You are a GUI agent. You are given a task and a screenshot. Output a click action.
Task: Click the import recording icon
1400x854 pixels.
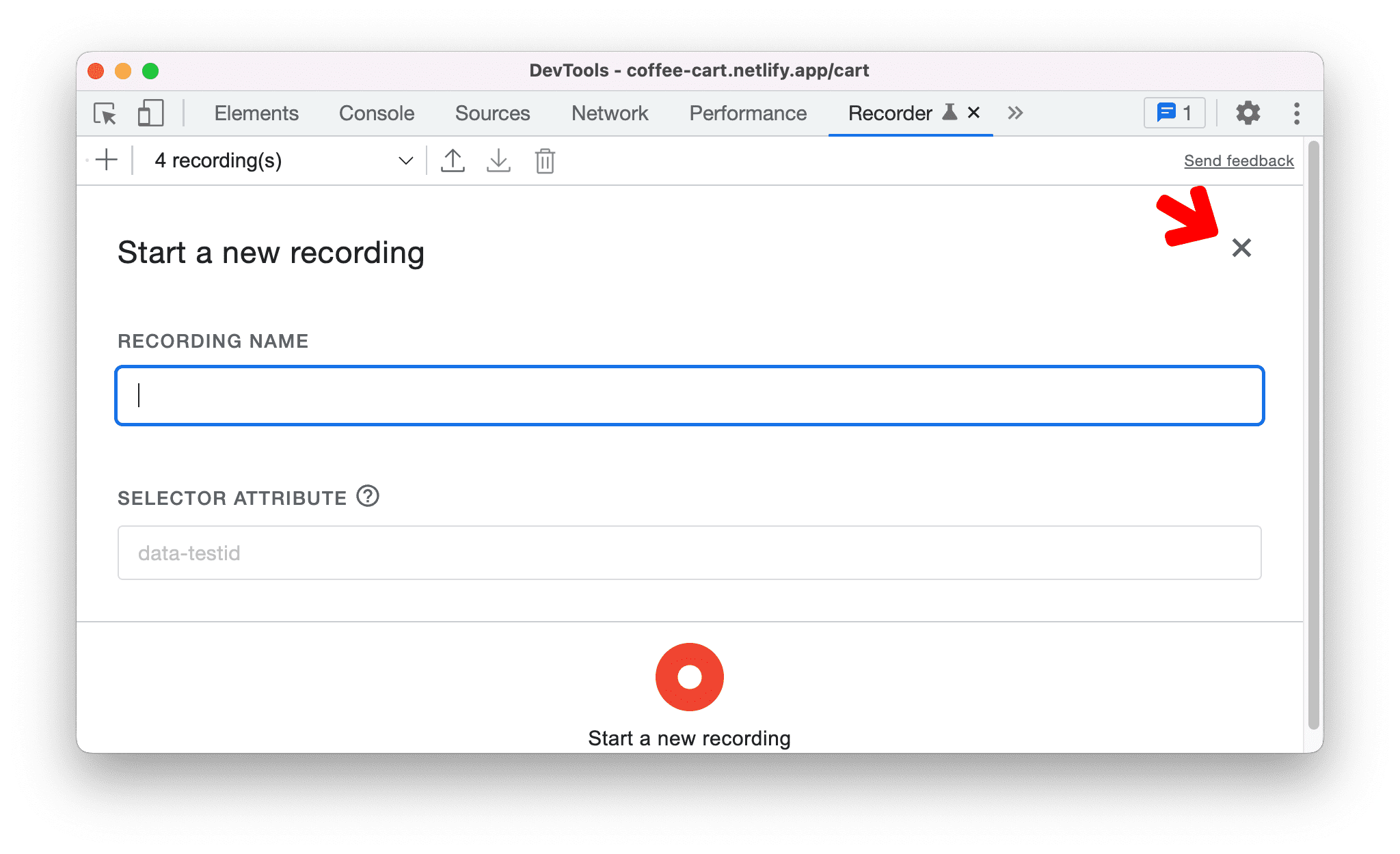point(499,160)
